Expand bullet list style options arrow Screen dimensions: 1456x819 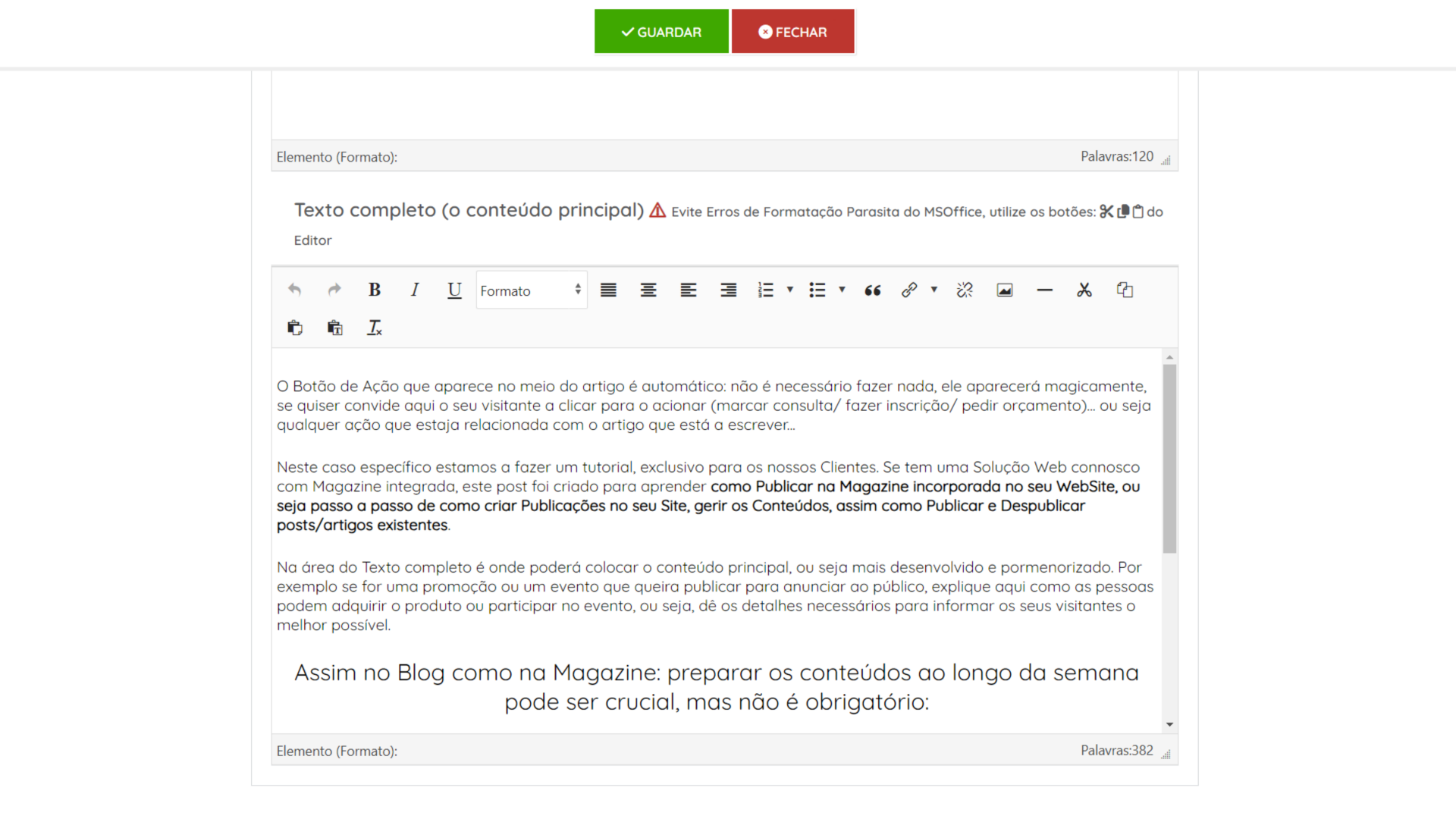pyautogui.click(x=842, y=290)
